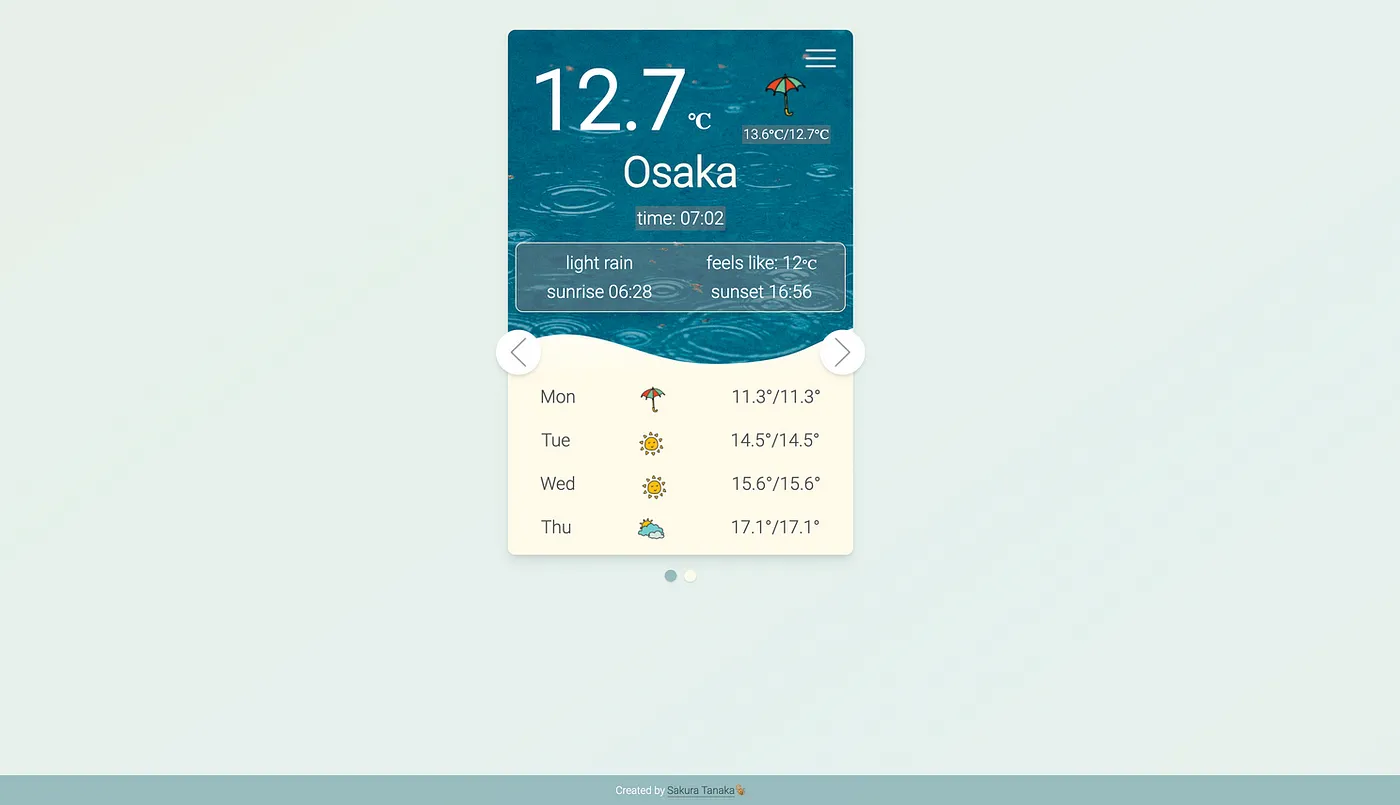Open the hamburger menu icon
Screen dimensions: 1400x805
(820, 58)
